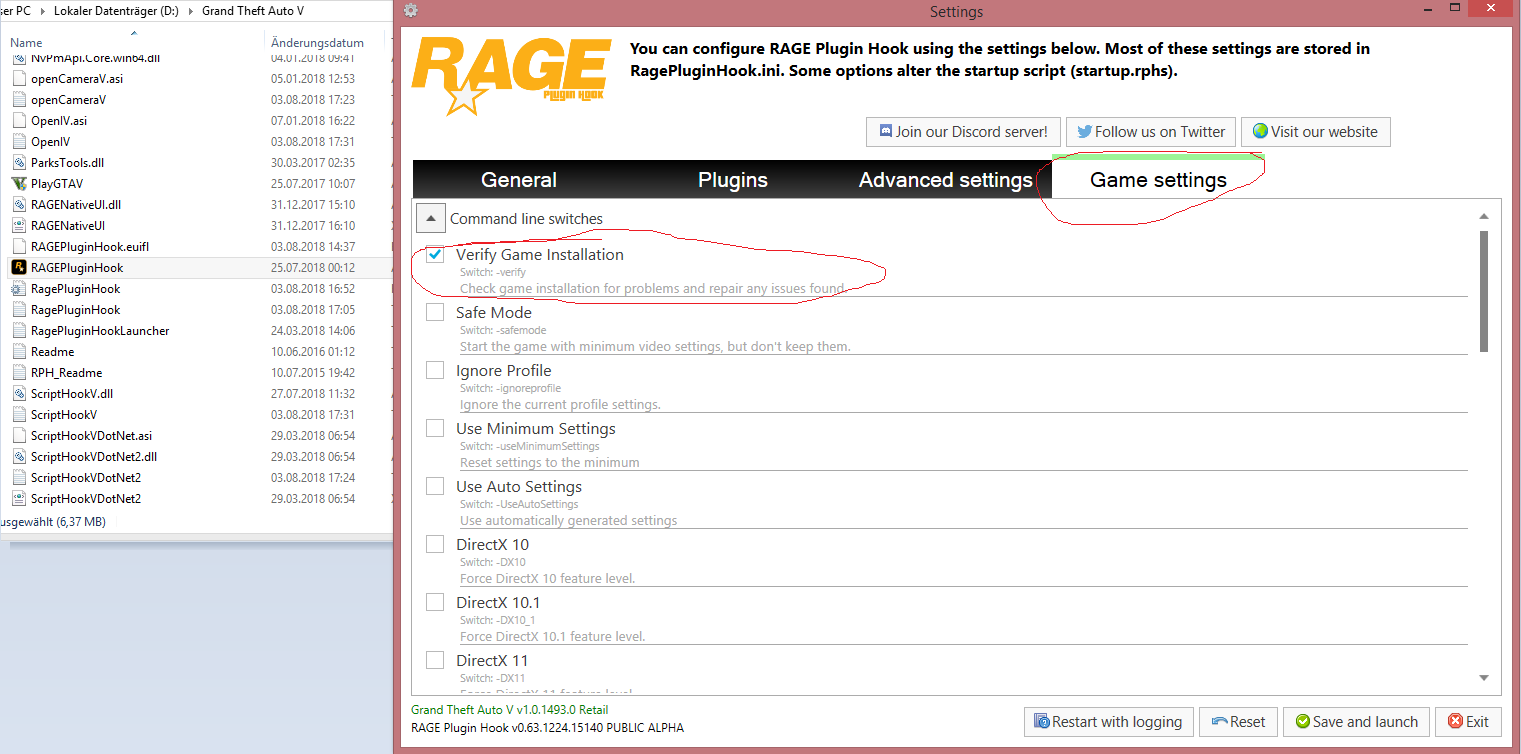Image resolution: width=1521 pixels, height=754 pixels.
Task: Click the RAGEPluginHook icon dated 25.07.2018
Action: coord(18,267)
